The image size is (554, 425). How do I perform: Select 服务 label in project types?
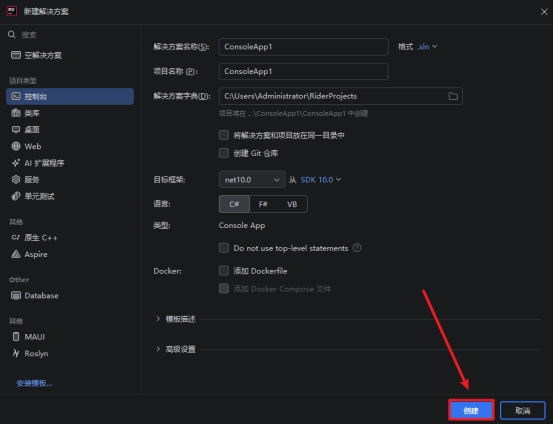pyautogui.click(x=32, y=179)
